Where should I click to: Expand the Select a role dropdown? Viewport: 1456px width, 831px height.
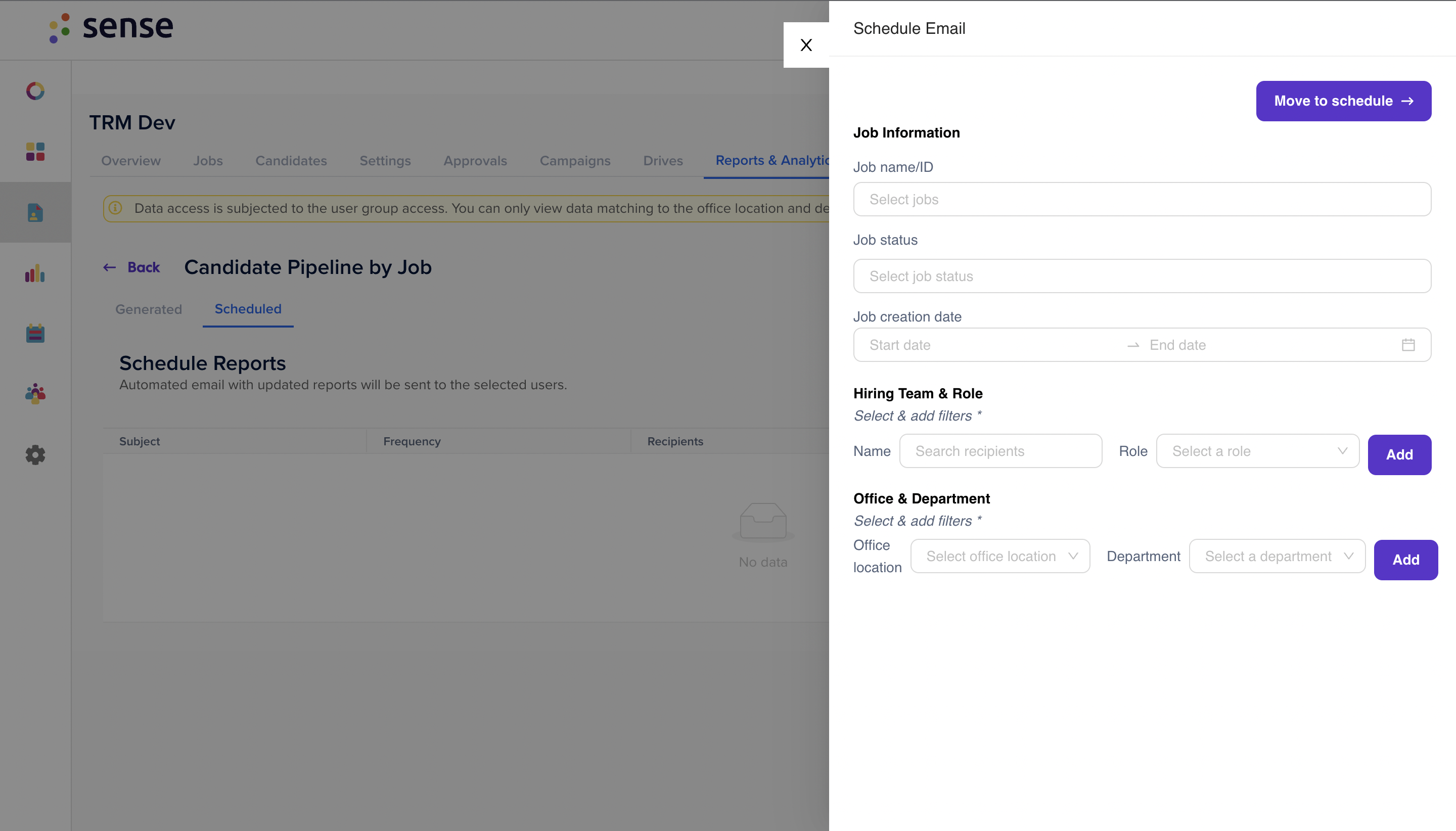coord(1258,451)
